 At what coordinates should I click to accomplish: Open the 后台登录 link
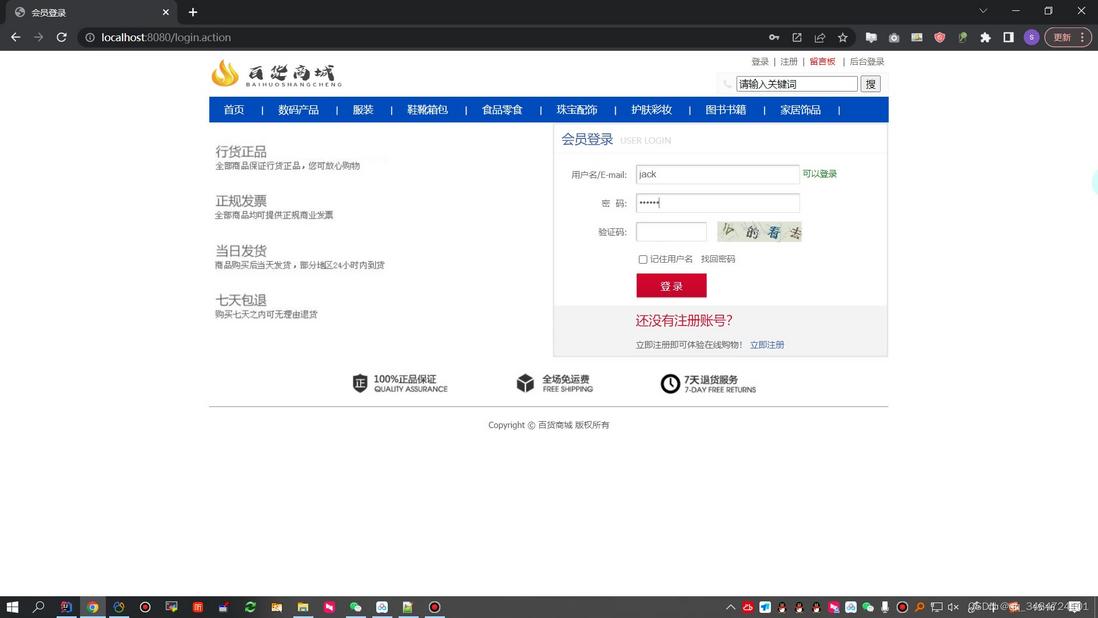tap(867, 62)
